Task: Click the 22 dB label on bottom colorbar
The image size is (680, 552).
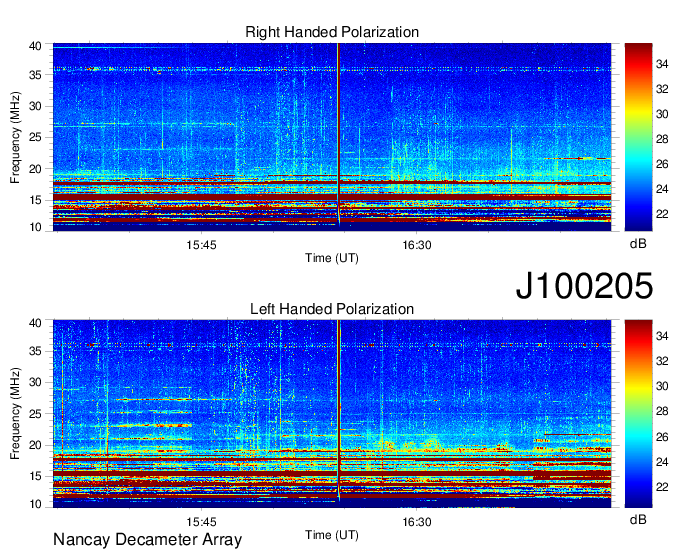Action: pos(662,487)
